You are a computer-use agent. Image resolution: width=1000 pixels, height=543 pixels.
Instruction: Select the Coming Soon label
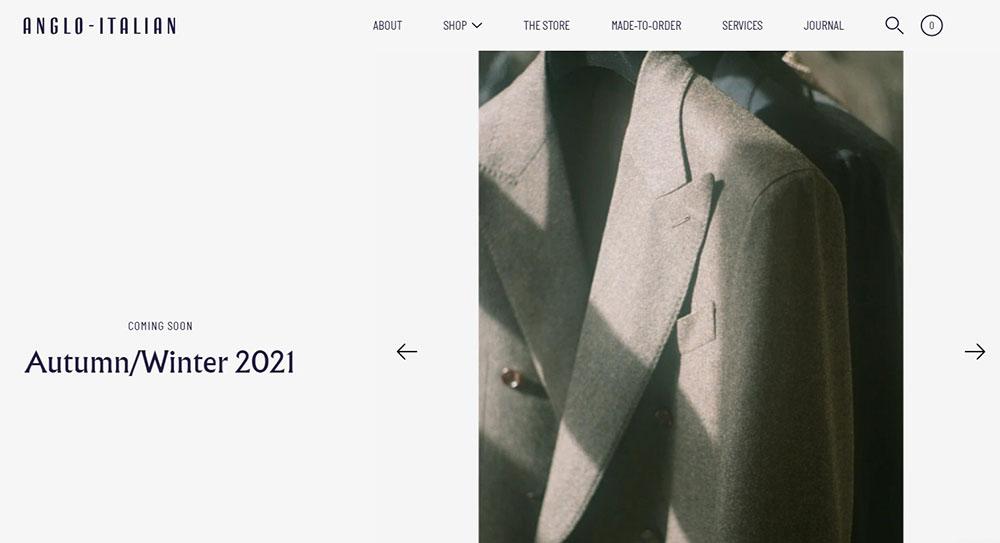(160, 326)
